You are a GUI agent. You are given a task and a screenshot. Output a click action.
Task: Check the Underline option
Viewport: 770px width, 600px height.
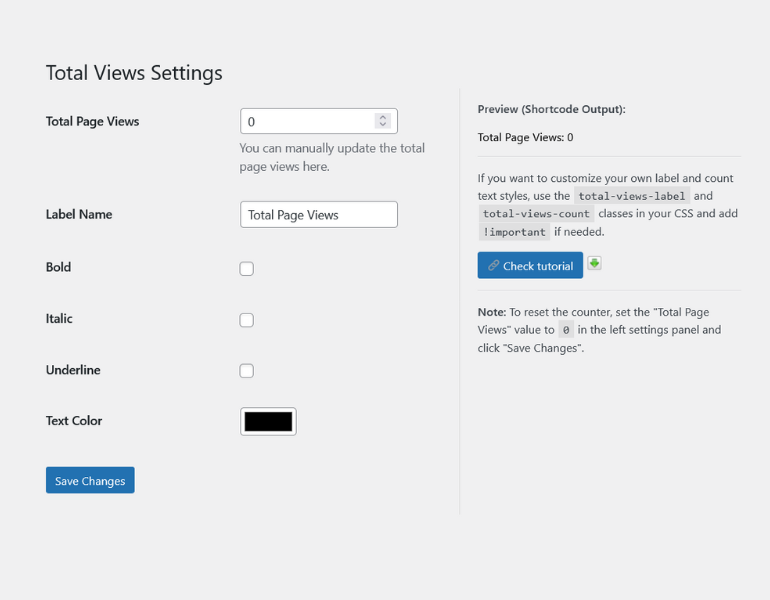tap(246, 371)
